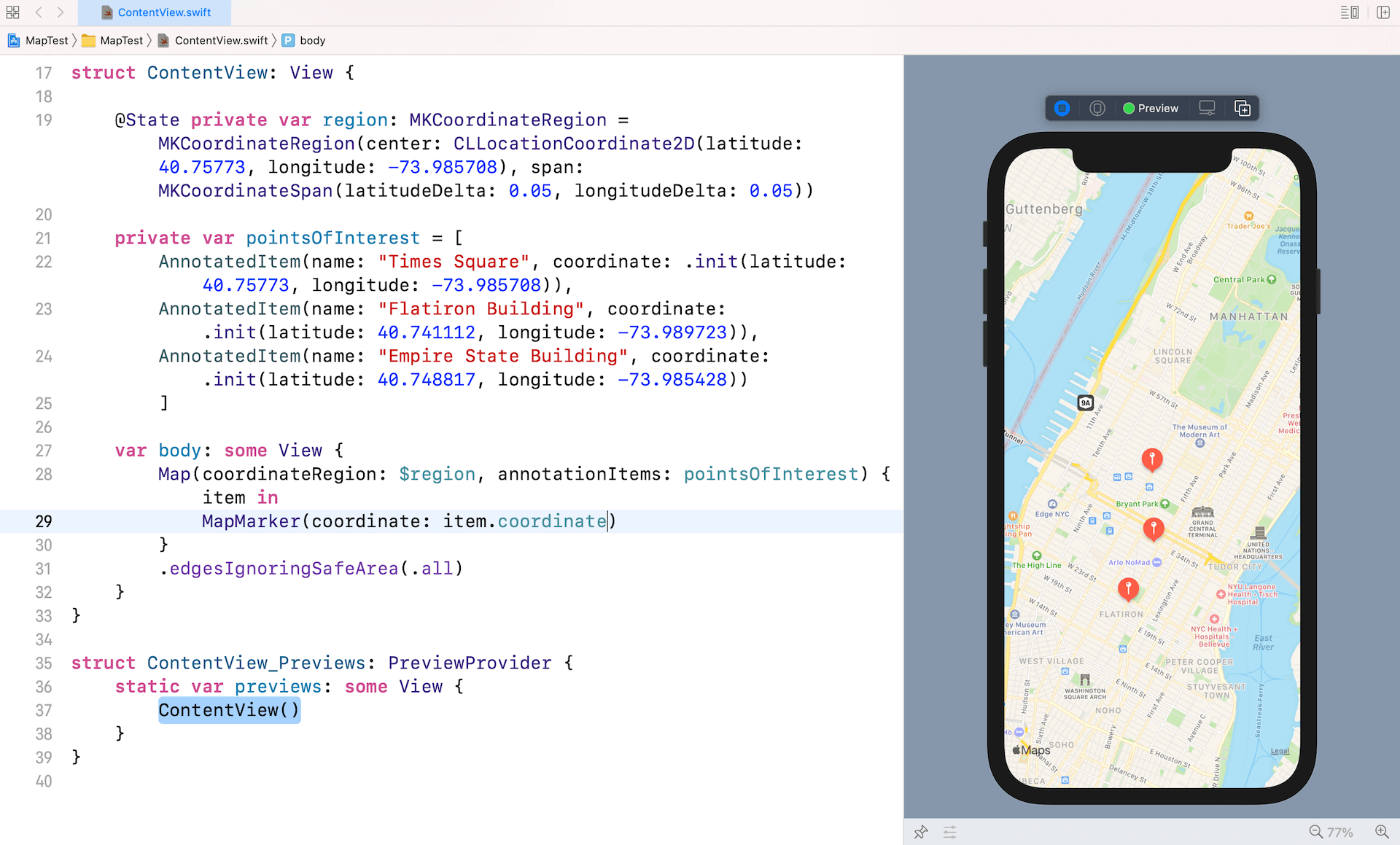The image size is (1400, 845).
Task: Open preview settings sliders icon
Action: coord(949,832)
